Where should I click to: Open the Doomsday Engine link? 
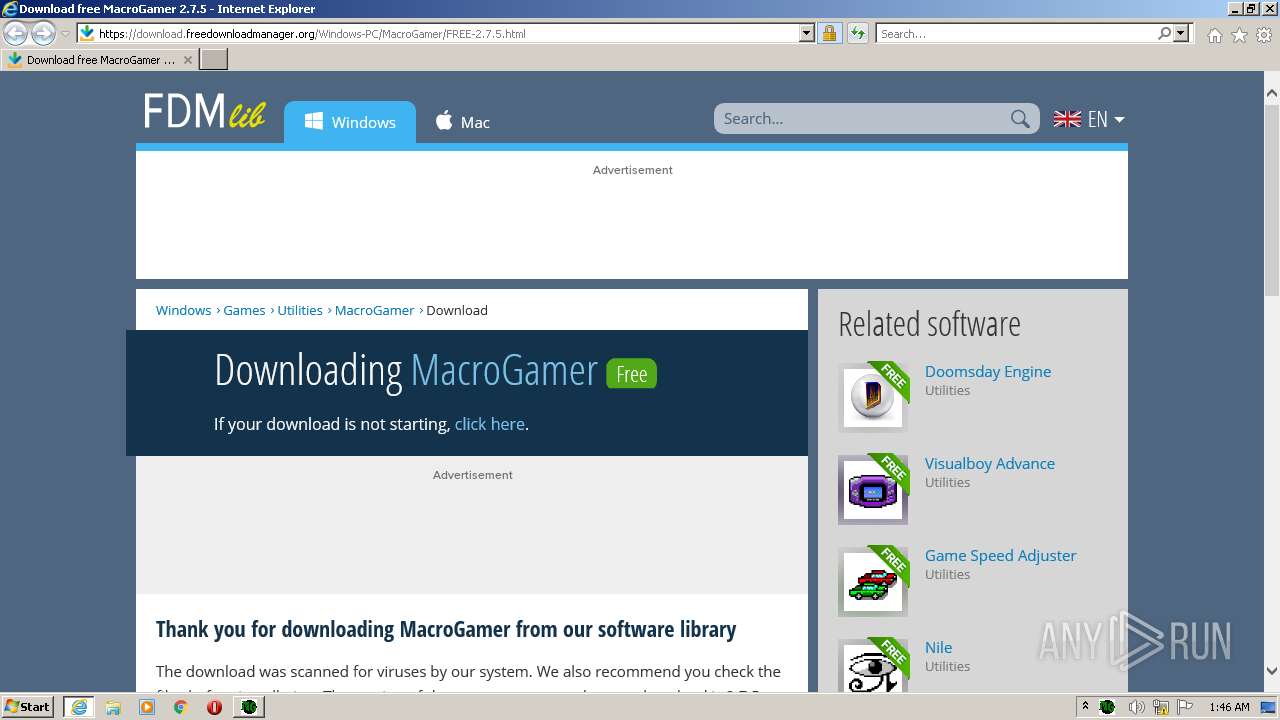[988, 371]
